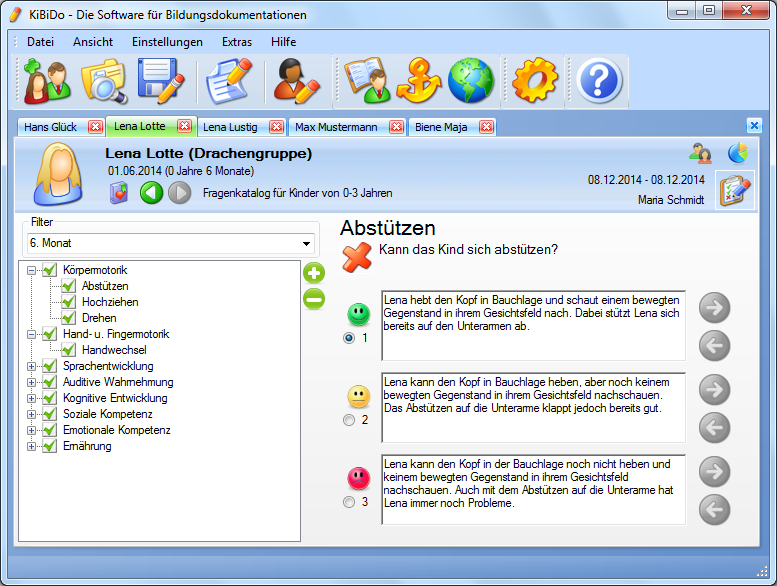Image resolution: width=777 pixels, height=586 pixels.
Task: Select radio button 3 with red smiley
Action: (349, 502)
